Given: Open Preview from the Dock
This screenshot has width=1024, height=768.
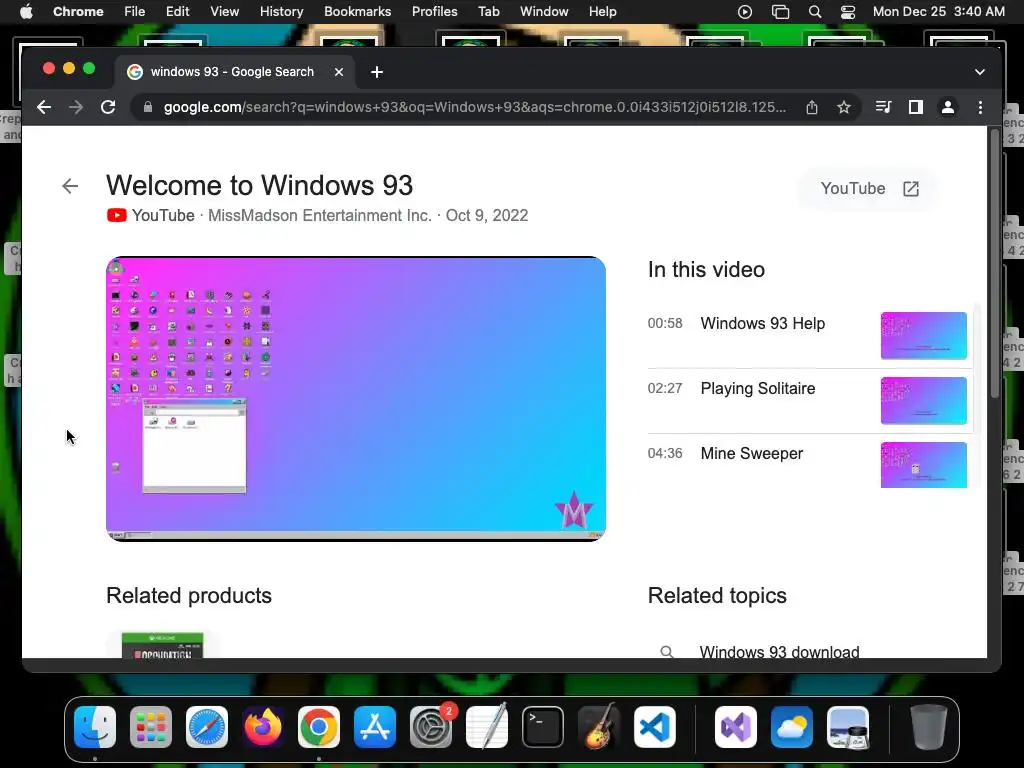Looking at the screenshot, I should (848, 727).
